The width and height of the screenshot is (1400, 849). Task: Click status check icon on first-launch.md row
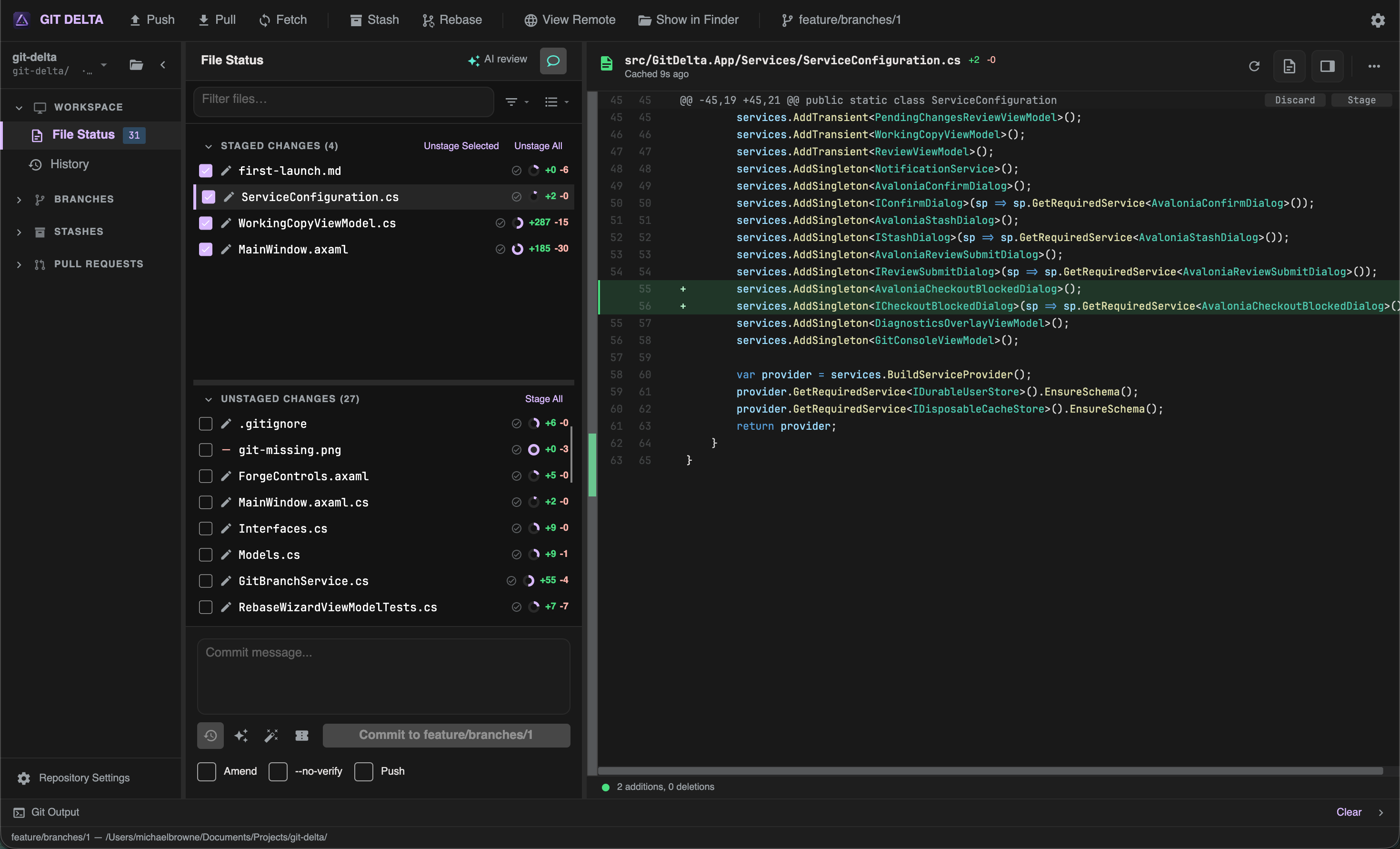(x=517, y=171)
